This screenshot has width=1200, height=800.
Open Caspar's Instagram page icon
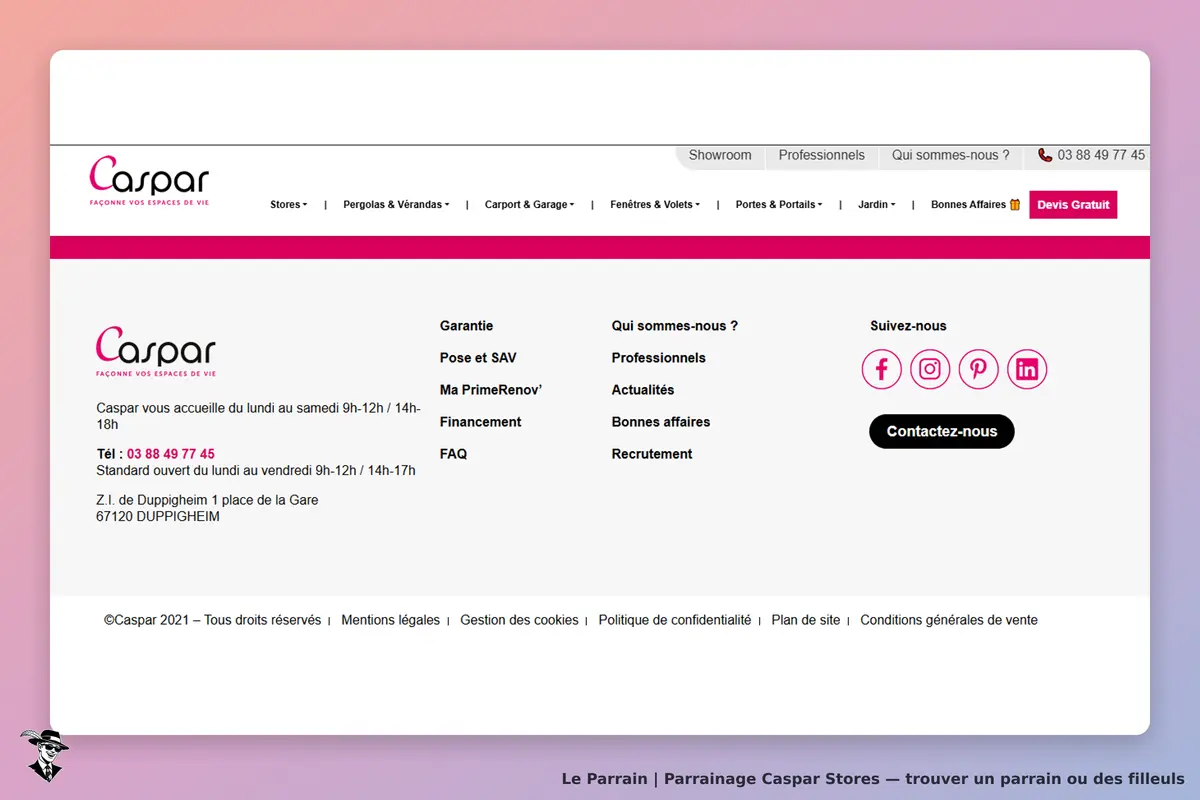click(x=930, y=369)
